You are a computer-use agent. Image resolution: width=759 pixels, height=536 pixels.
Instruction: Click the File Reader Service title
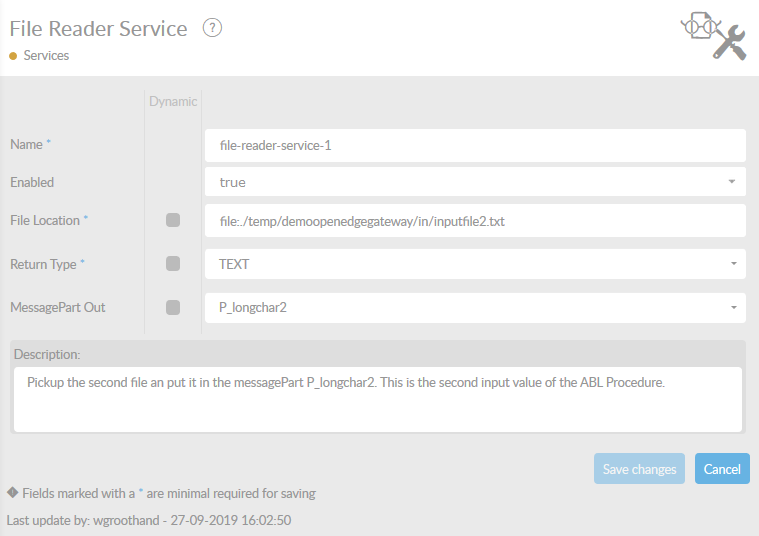point(98,29)
